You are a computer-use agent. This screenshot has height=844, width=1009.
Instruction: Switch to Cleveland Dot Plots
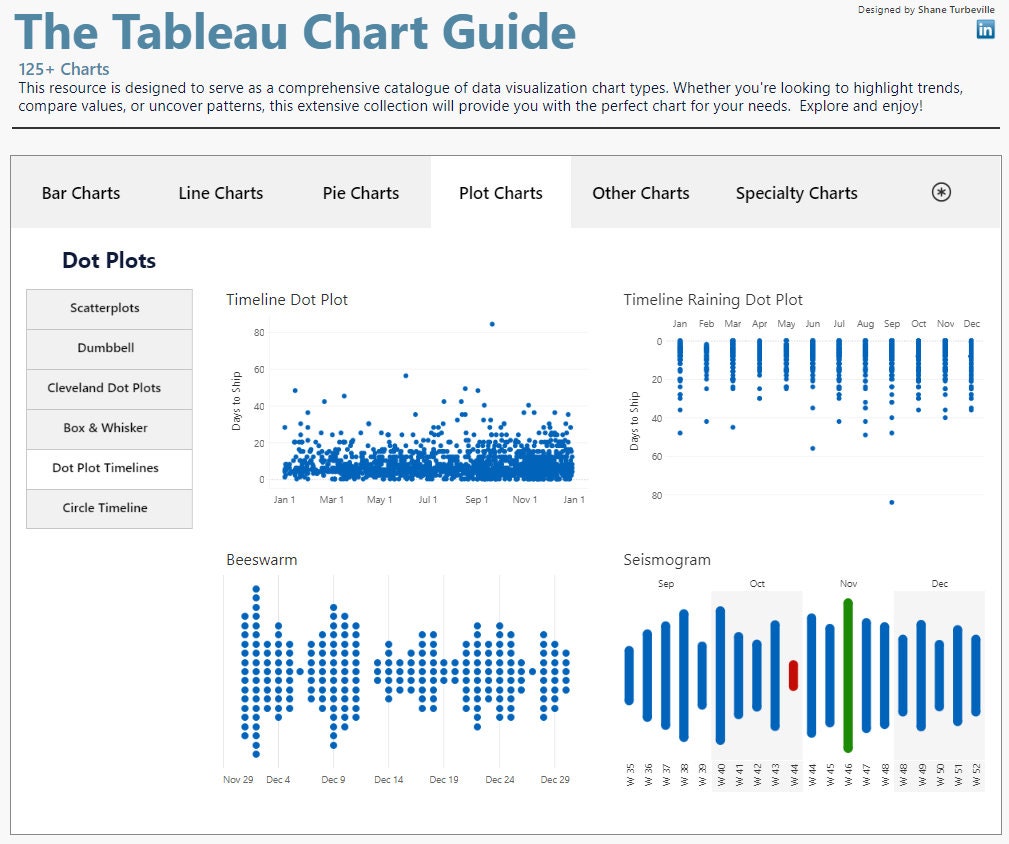(108, 388)
